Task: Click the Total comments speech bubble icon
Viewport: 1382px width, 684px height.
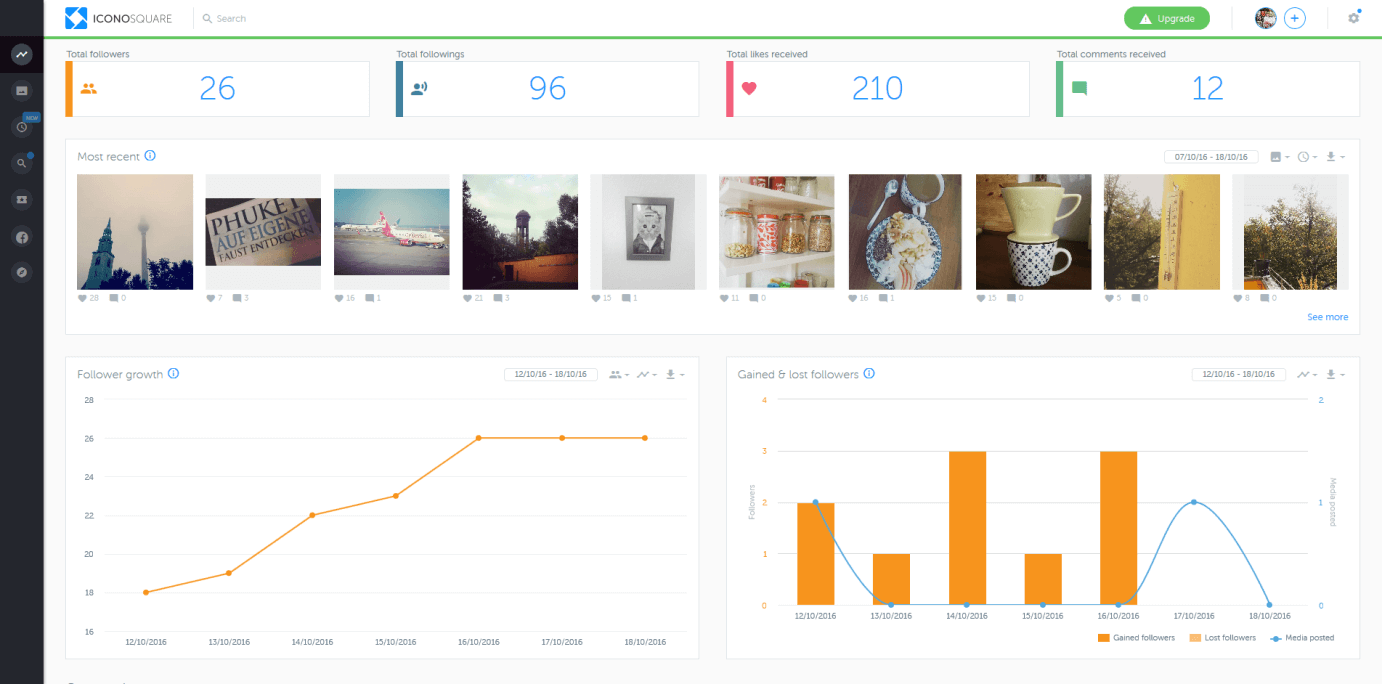Action: (1079, 88)
